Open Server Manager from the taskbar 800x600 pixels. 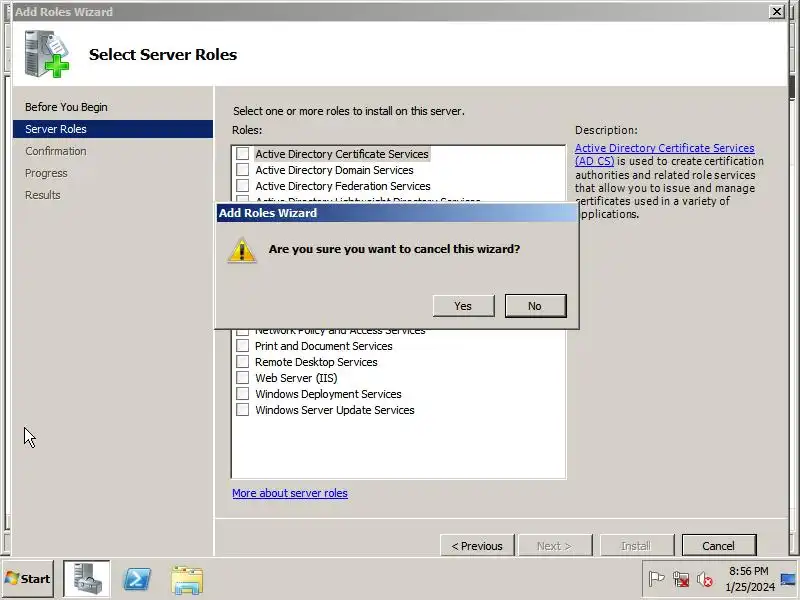point(86,579)
